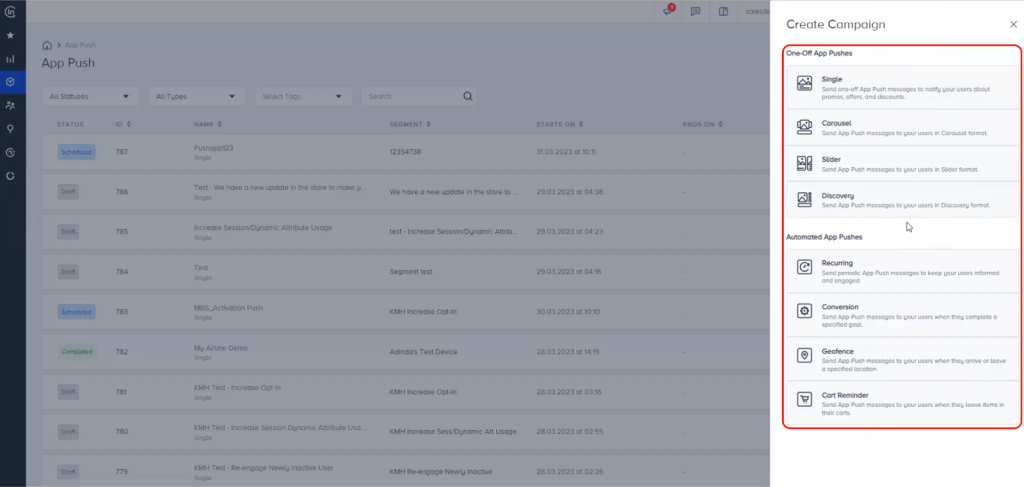Open the chat message icon in the top bar
Viewport: 1024px width, 487px height.
696,11
